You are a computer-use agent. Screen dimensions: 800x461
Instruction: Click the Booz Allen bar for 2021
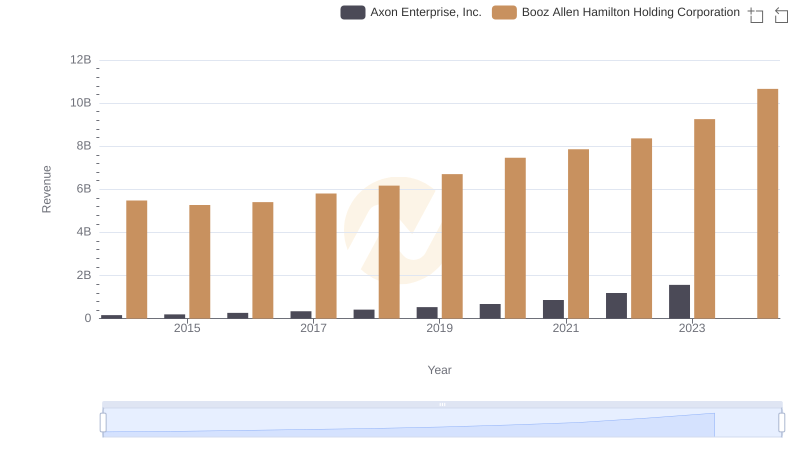pos(578,234)
